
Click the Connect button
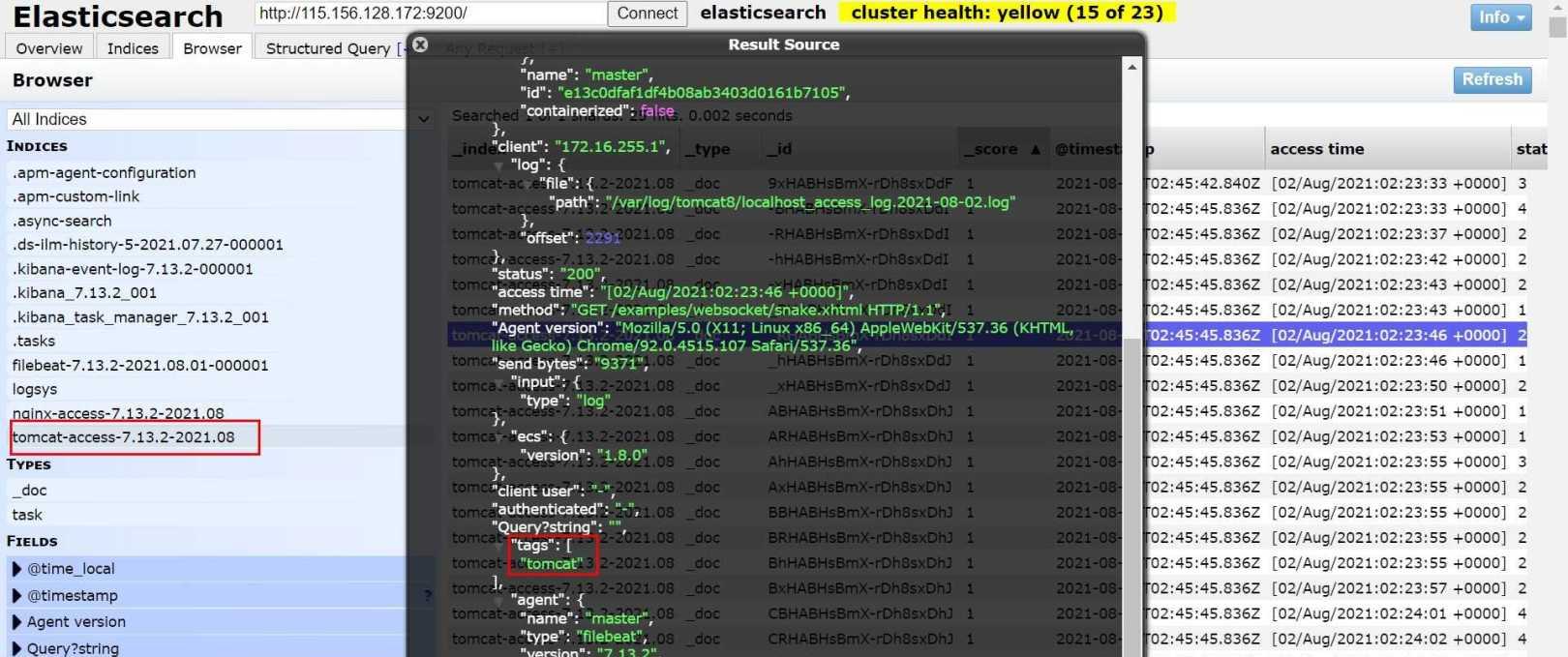[648, 14]
